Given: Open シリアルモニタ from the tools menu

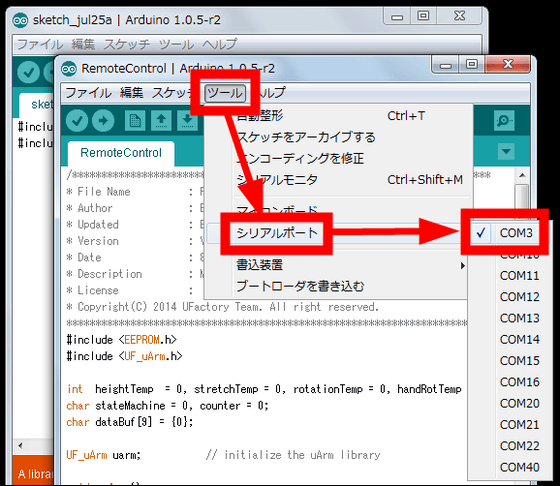Looking at the screenshot, I should (338, 180).
